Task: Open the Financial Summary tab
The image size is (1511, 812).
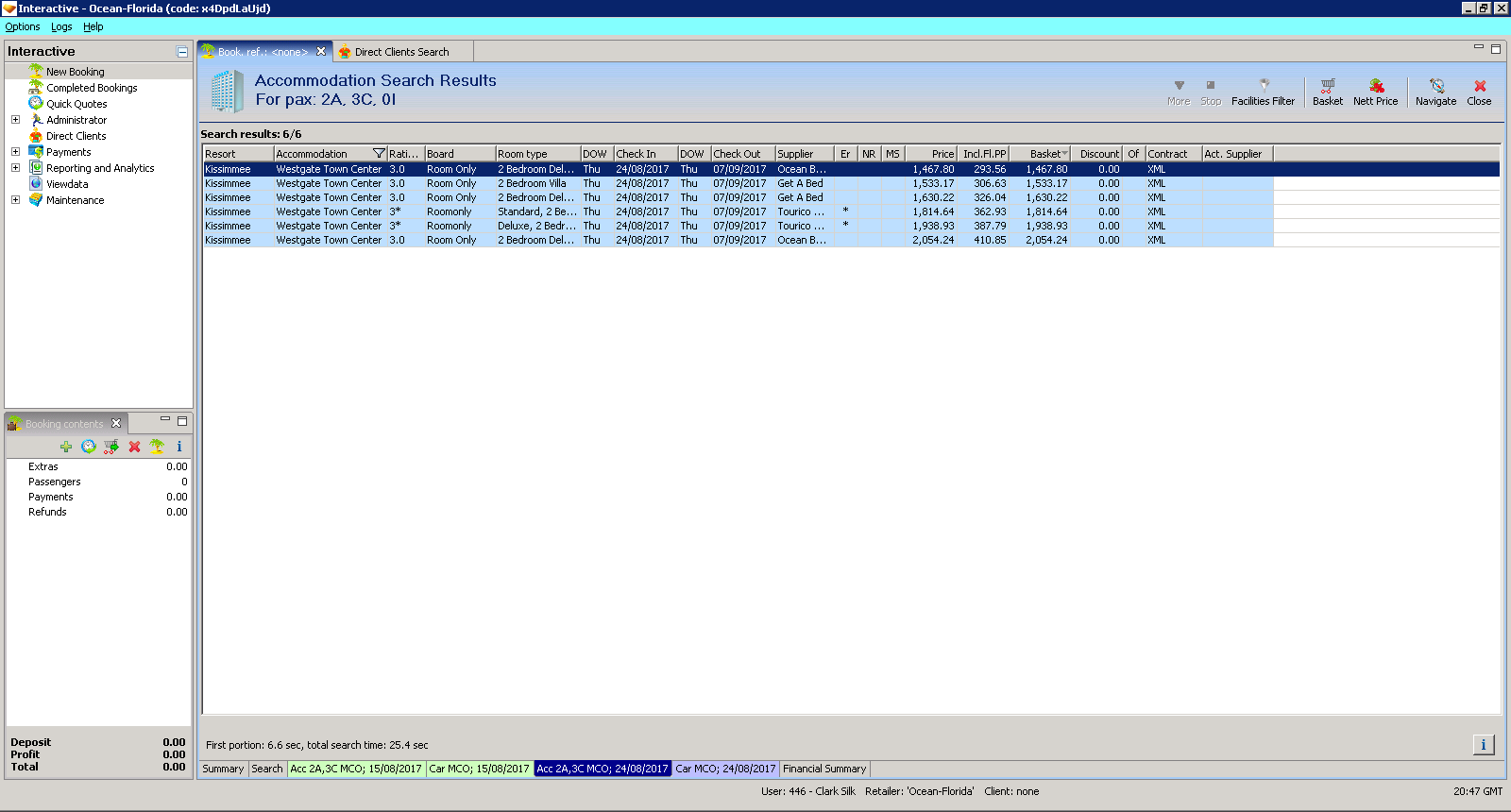Action: (823, 769)
